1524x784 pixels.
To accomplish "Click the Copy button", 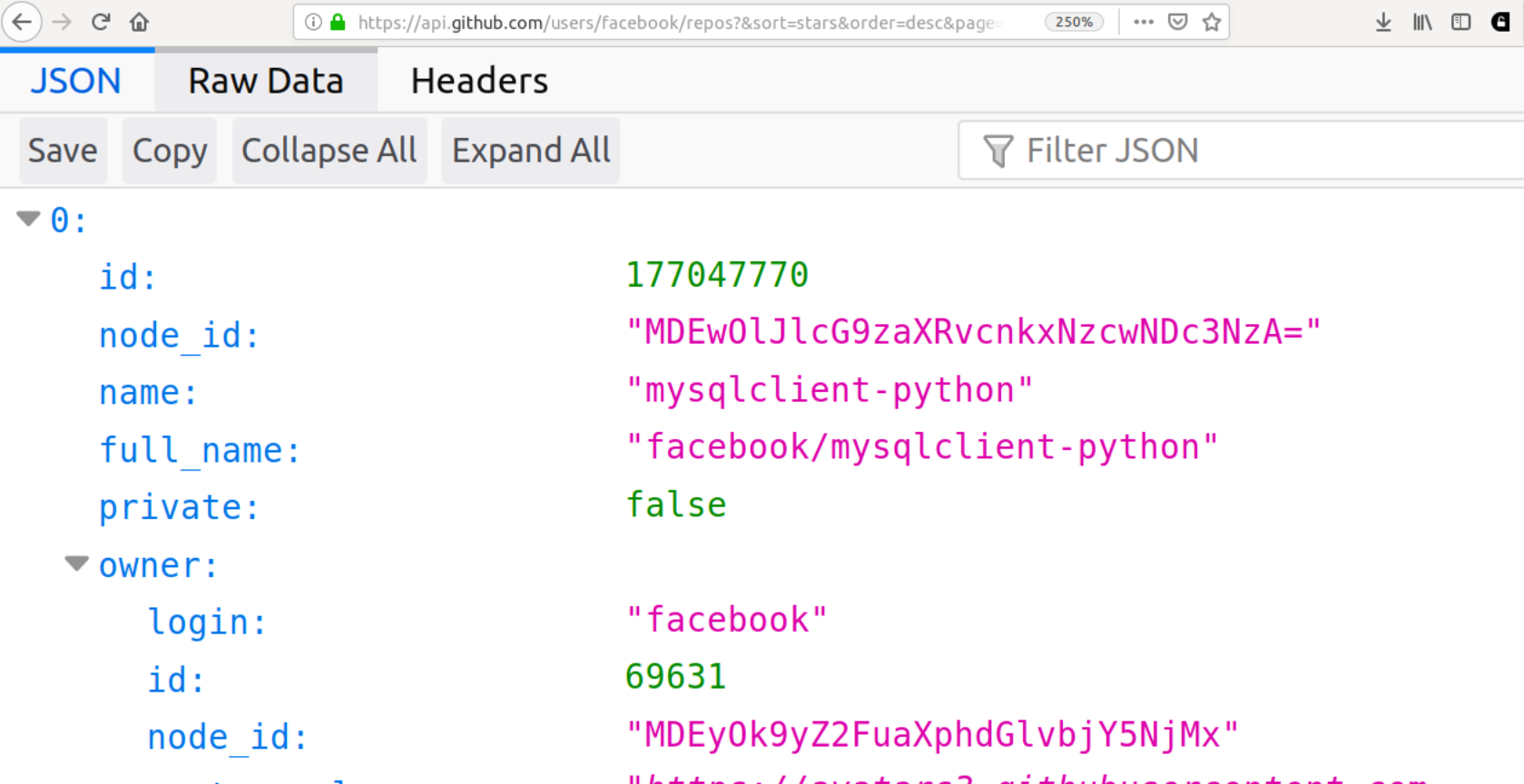I will (170, 151).
